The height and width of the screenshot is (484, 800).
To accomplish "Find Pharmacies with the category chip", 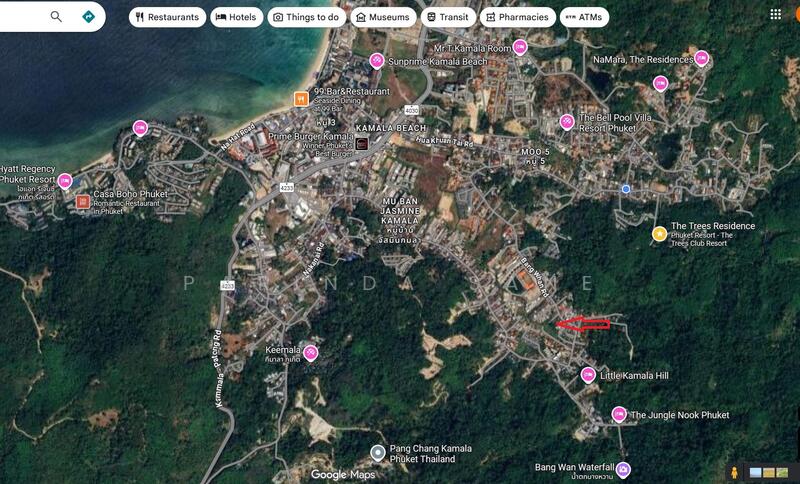I will click(517, 17).
